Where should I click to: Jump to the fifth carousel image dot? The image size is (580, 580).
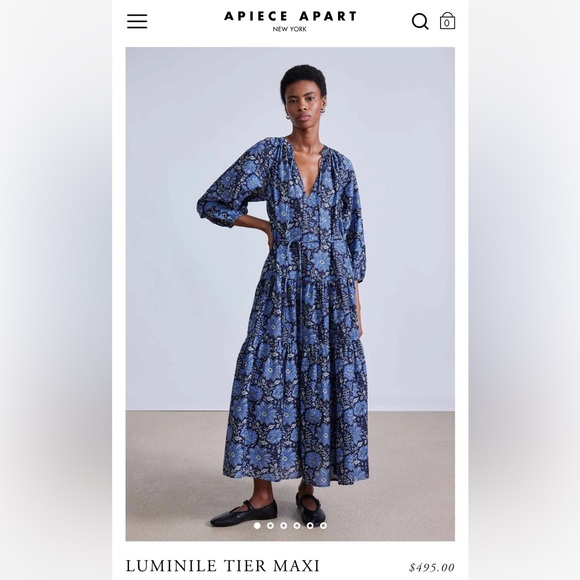[310, 525]
